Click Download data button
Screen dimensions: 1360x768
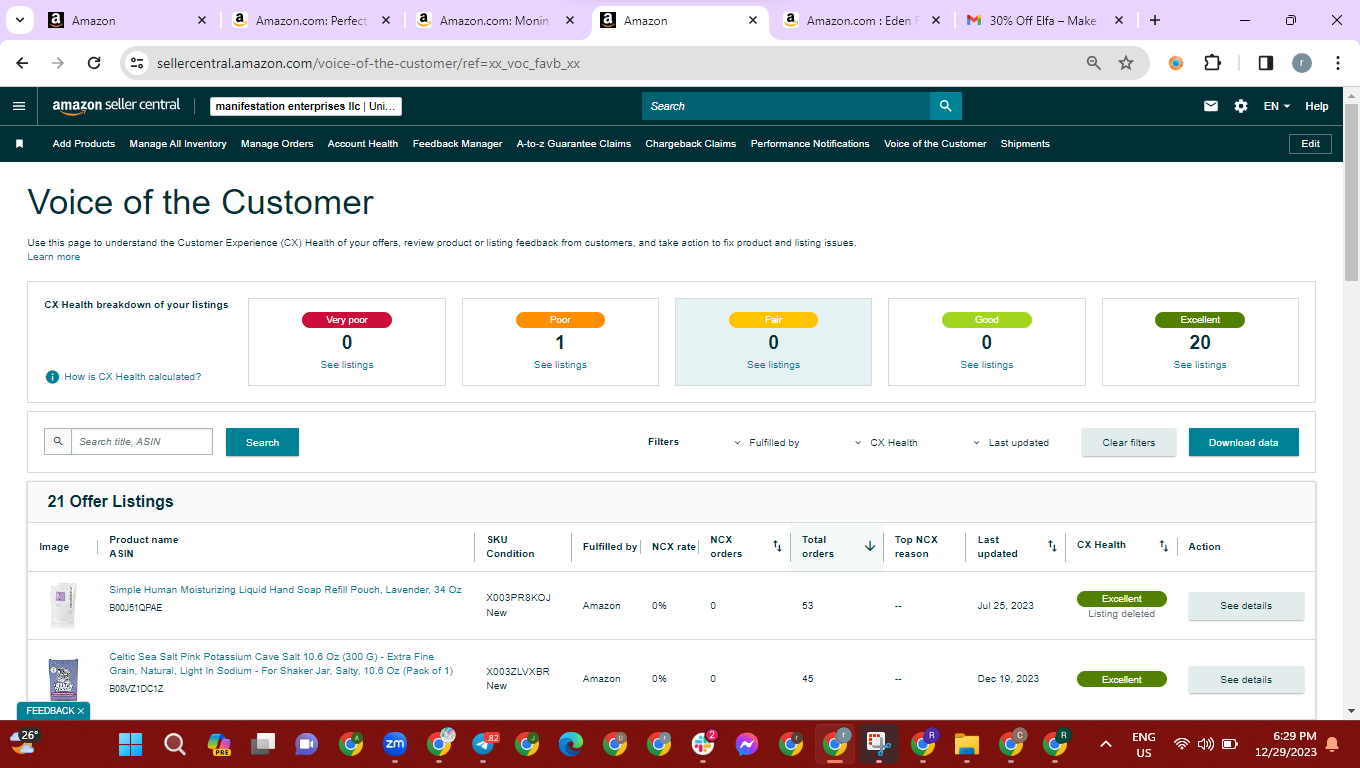tap(1244, 442)
